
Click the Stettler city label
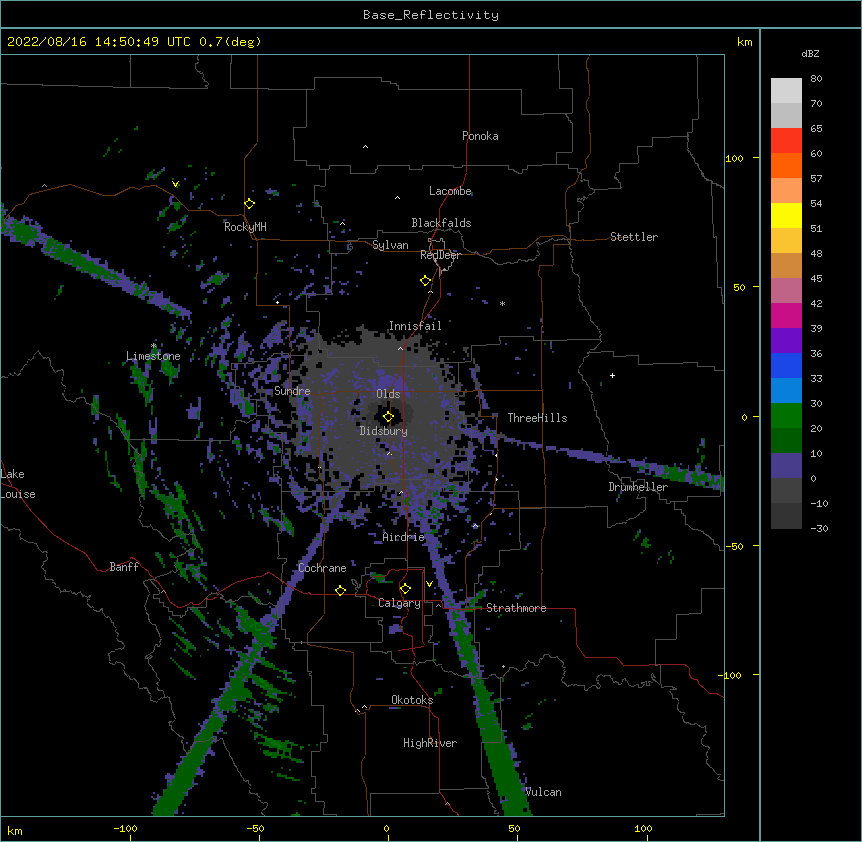[634, 237]
